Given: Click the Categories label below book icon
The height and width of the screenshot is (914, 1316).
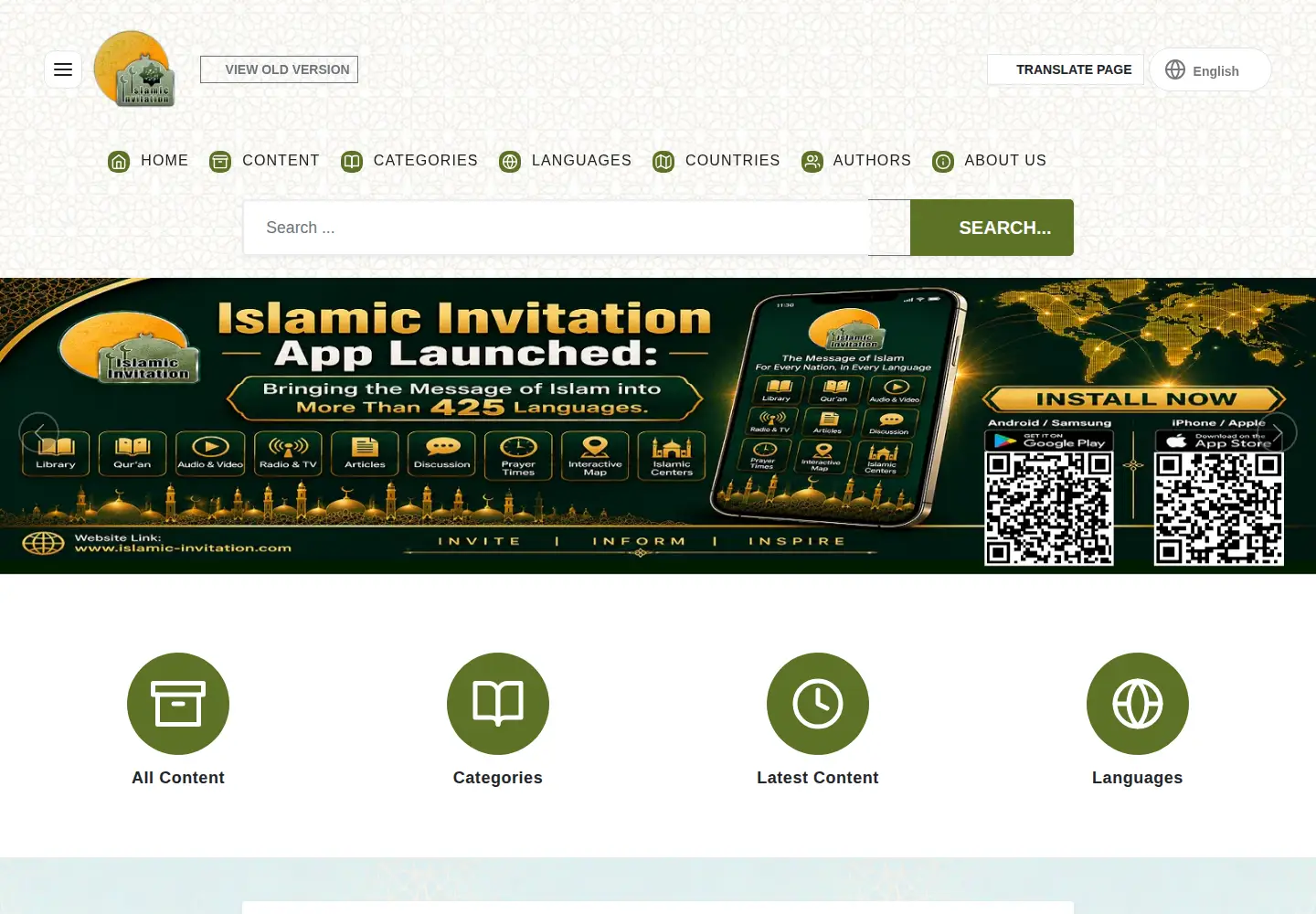Looking at the screenshot, I should (498, 778).
